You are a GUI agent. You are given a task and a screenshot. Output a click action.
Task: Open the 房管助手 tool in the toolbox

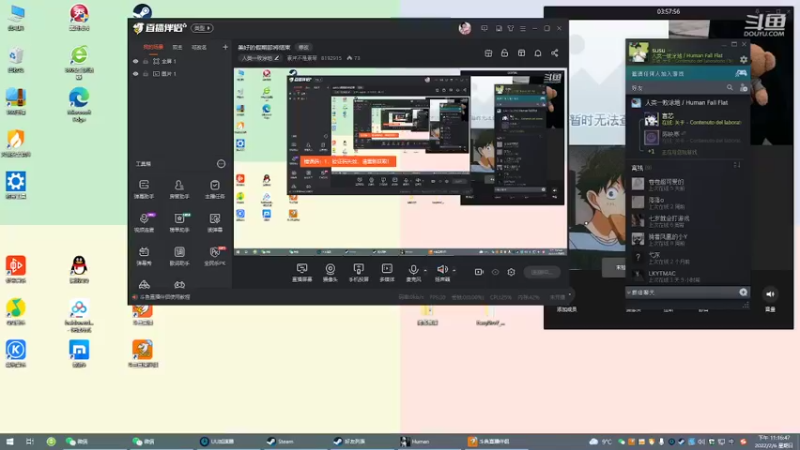[179, 188]
